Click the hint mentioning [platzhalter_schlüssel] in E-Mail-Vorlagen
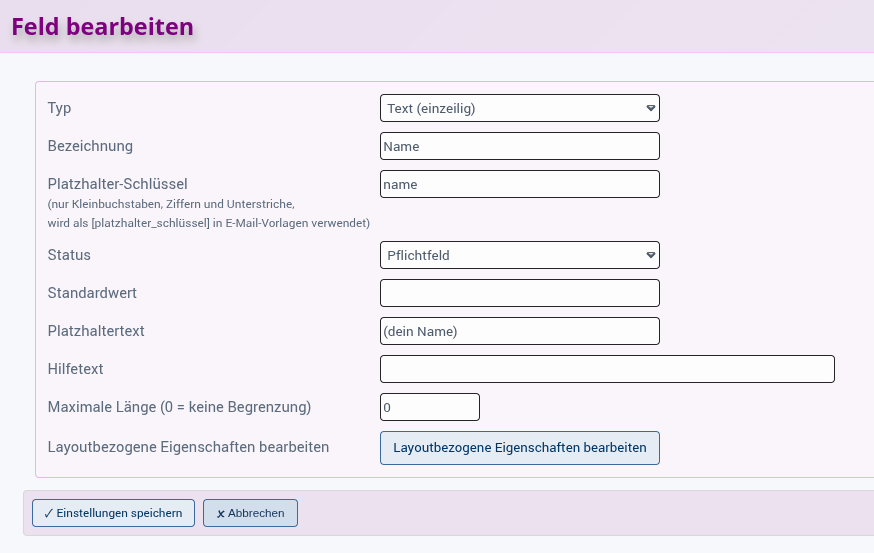 tap(208, 223)
